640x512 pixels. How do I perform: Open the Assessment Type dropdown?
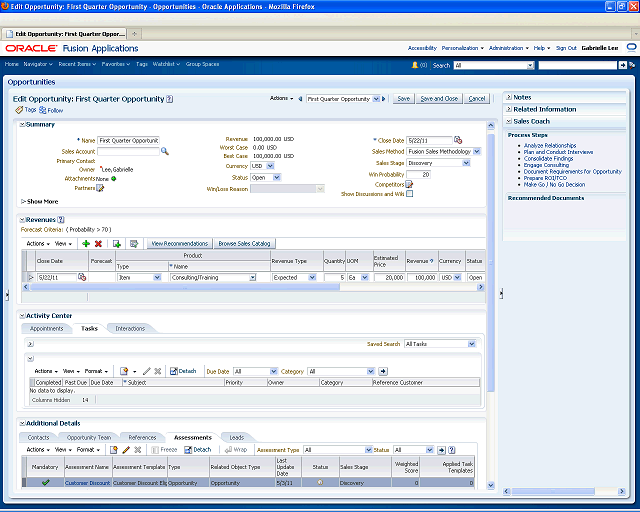click(369, 450)
